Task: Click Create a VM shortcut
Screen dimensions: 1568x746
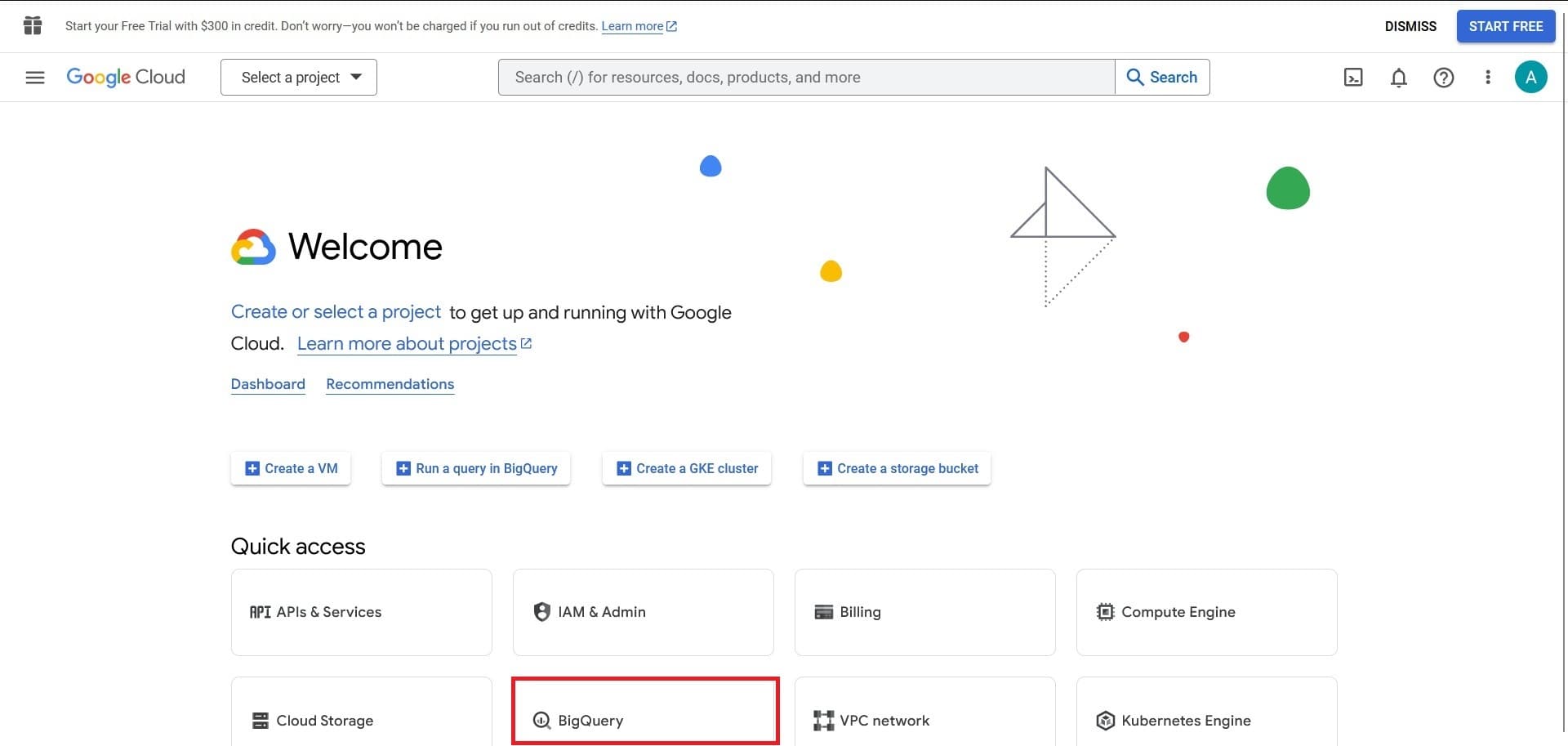Action: 291,469
